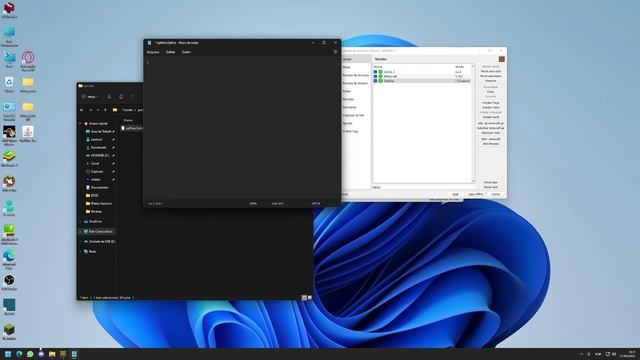Select OBS Studio desktop icon
Screen dimensions: 640x360
tap(9, 282)
